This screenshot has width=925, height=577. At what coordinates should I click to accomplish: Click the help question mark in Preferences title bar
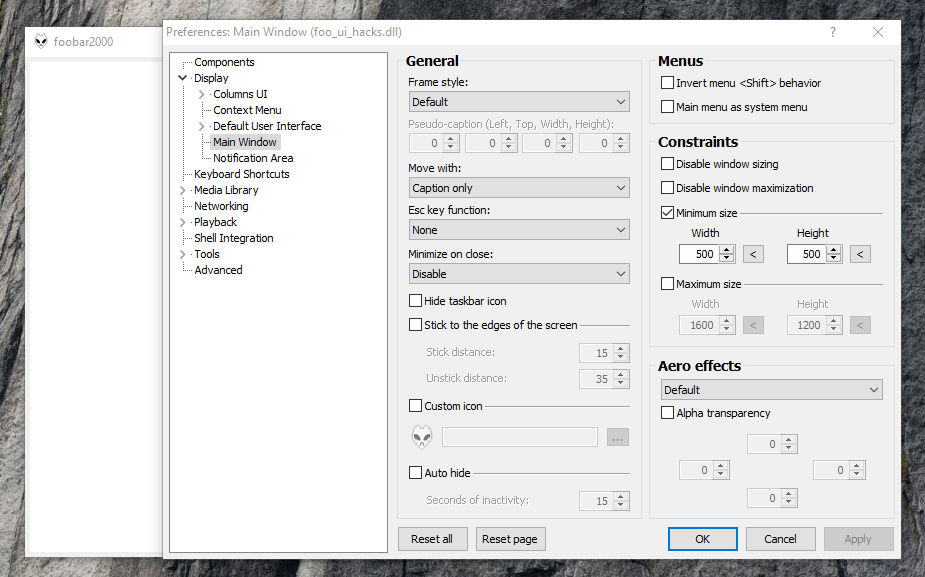pyautogui.click(x=832, y=32)
